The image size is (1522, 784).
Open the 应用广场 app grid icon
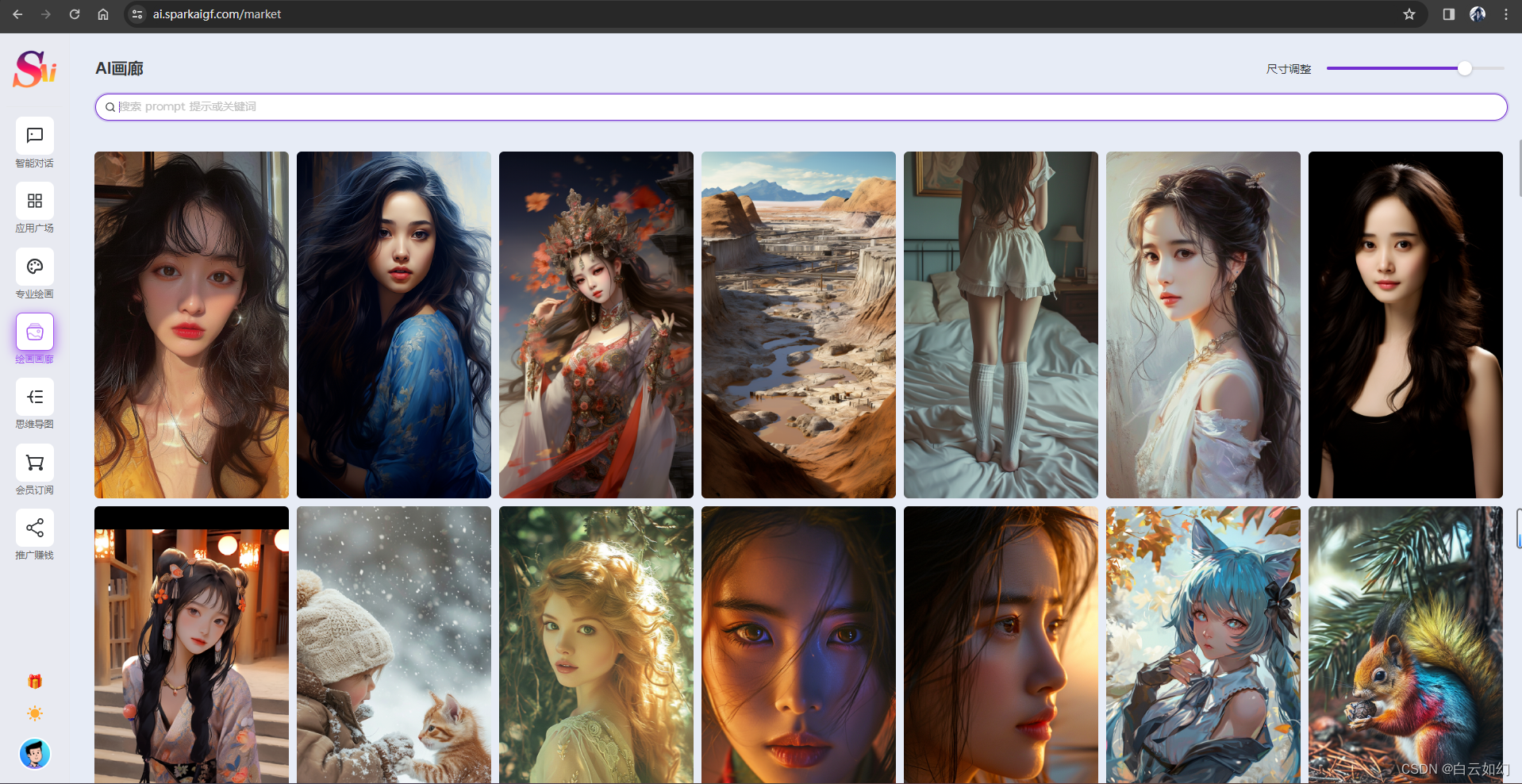pos(35,201)
